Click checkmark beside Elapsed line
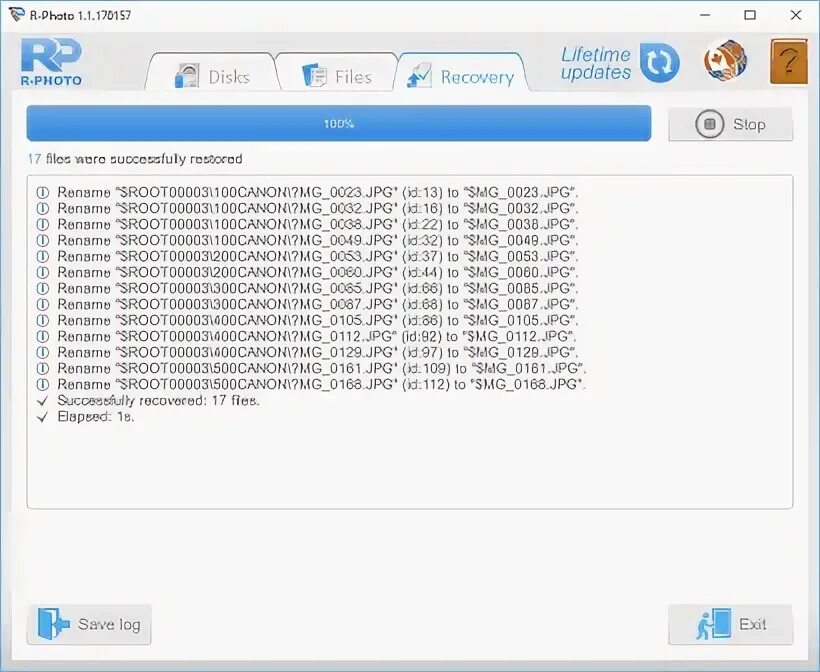 tap(42, 417)
